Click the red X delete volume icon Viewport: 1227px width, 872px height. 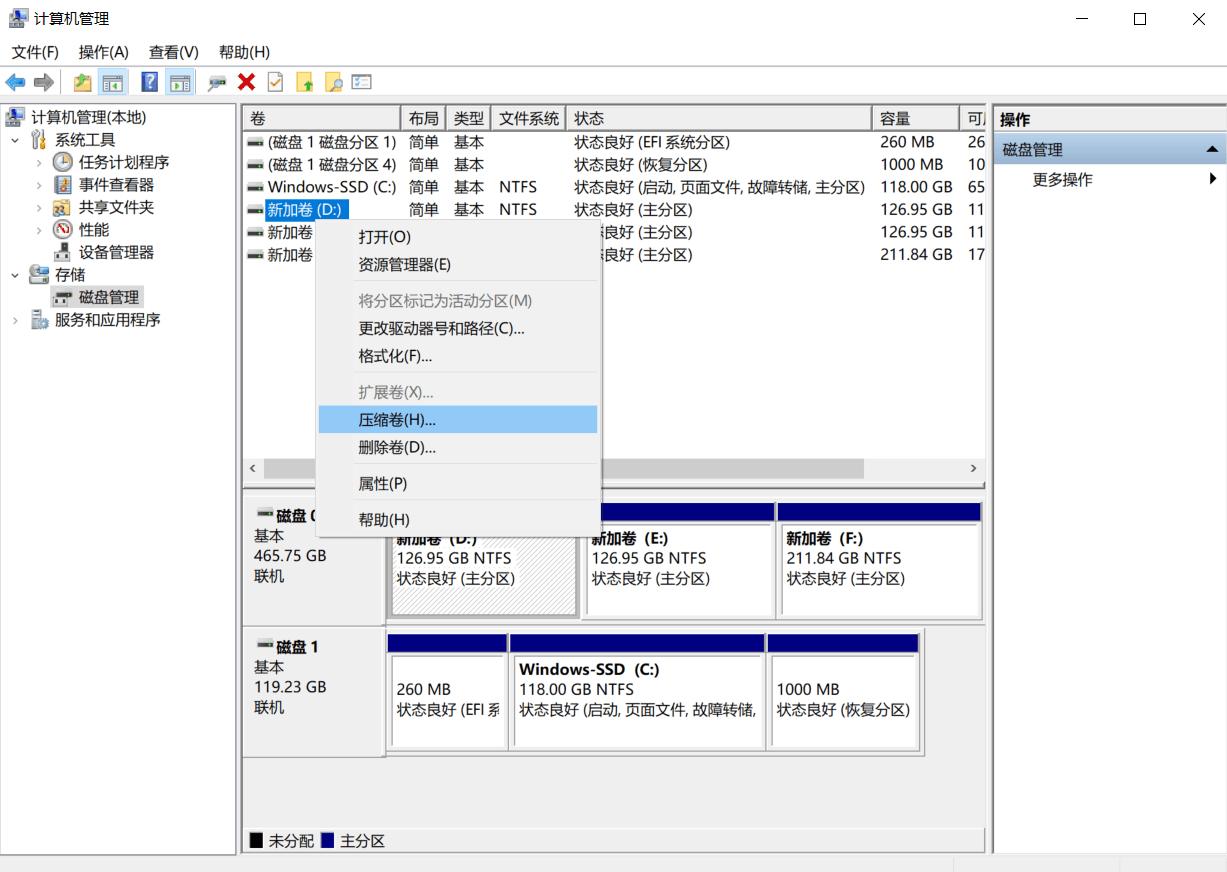click(x=246, y=82)
